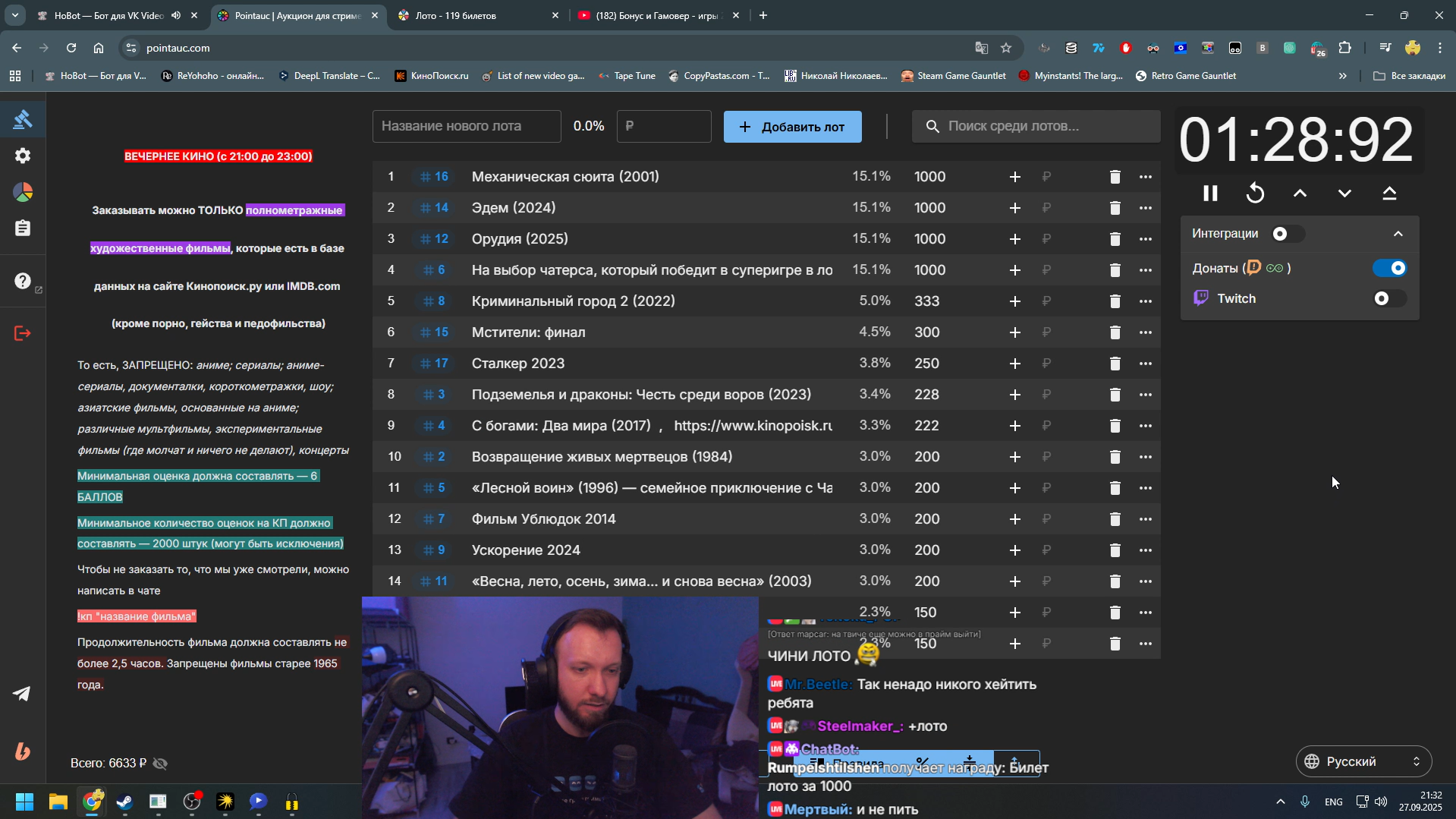Pause the auction timer
1456x819 pixels.
(1211, 194)
